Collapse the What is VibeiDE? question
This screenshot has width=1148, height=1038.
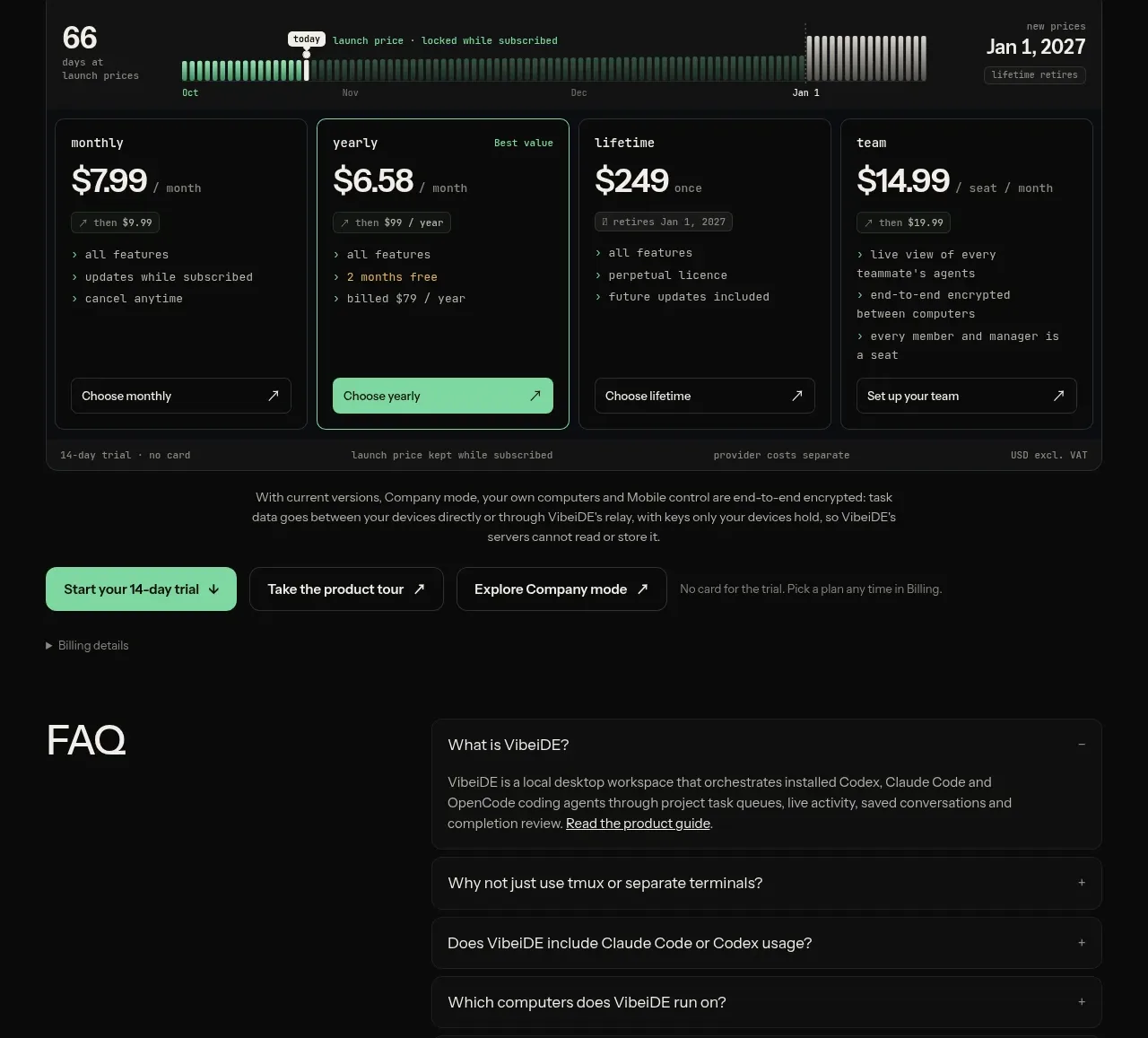point(767,745)
